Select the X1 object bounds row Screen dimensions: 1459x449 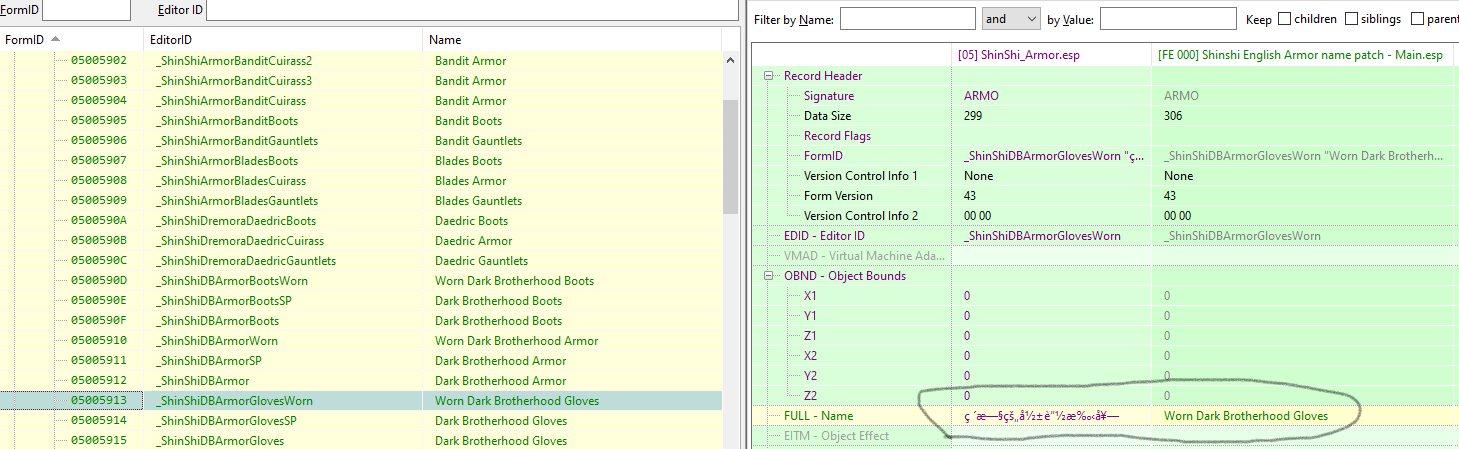pos(1104,296)
